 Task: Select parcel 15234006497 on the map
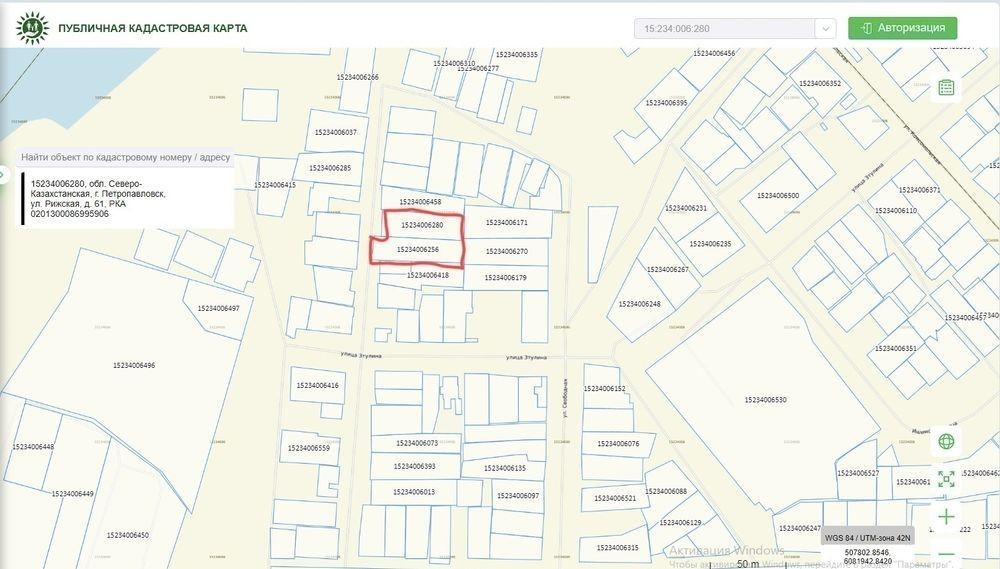click(218, 308)
